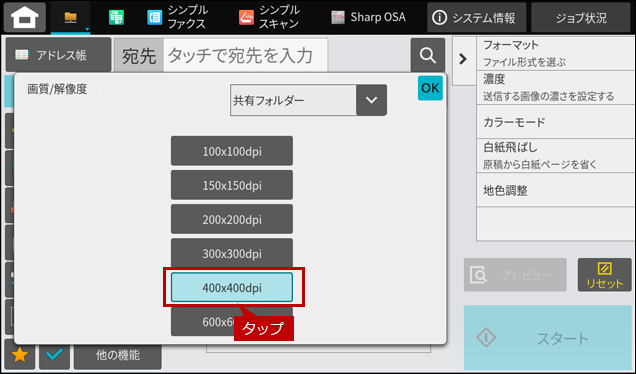Screen dimensions: 636x374
Task: Open 白紙飛ばし blank page skip
Action: [556, 156]
